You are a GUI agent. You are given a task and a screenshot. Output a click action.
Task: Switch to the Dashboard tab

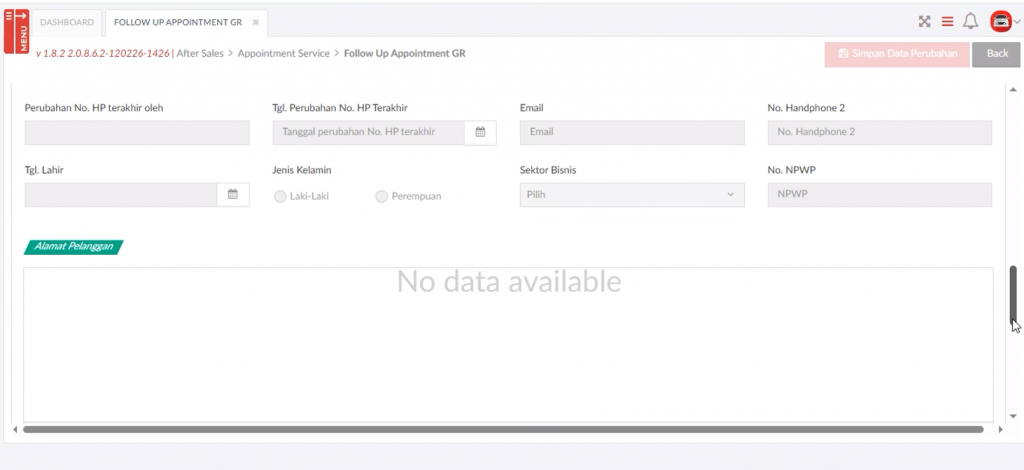tap(67, 22)
